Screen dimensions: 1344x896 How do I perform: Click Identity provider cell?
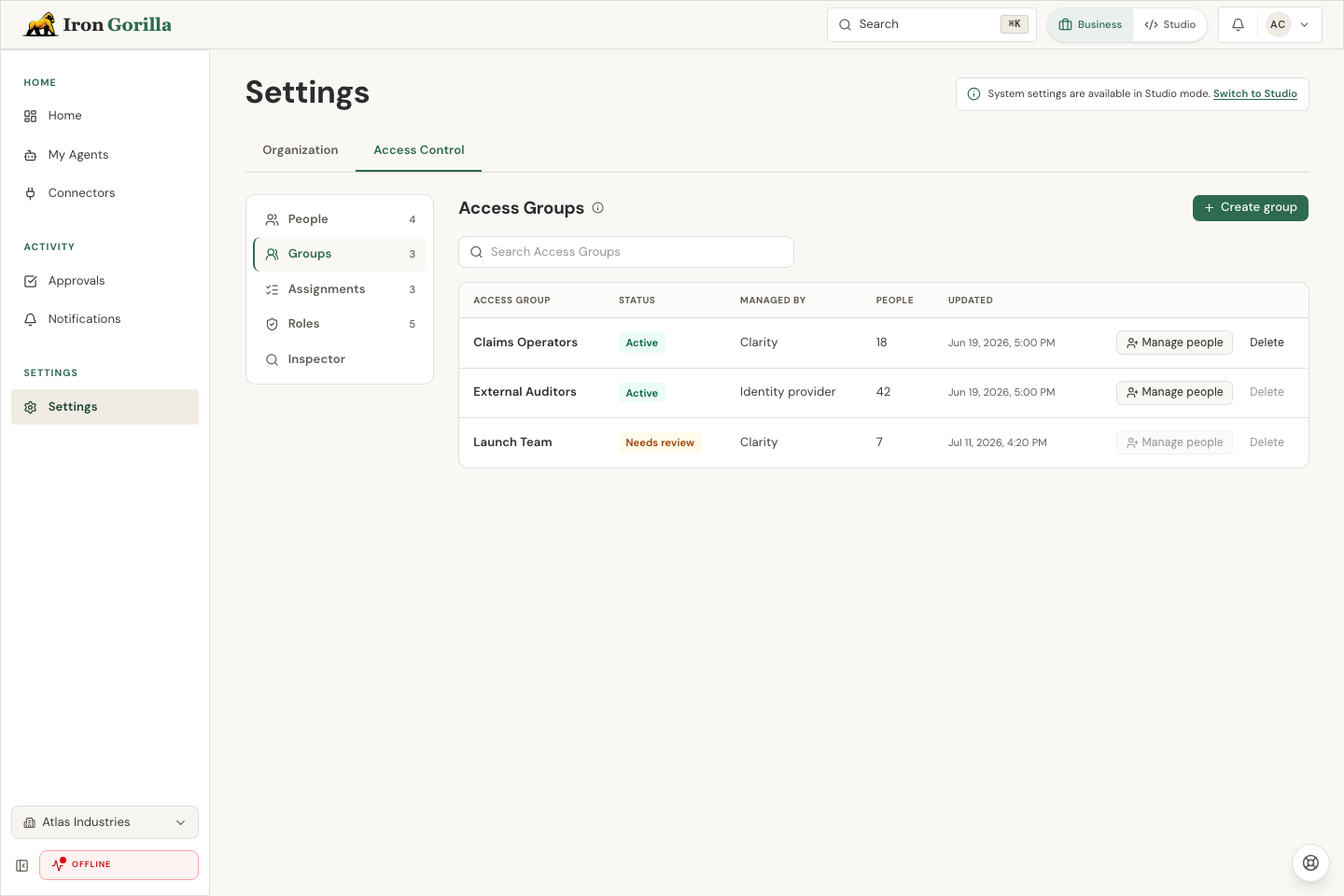pos(788,392)
